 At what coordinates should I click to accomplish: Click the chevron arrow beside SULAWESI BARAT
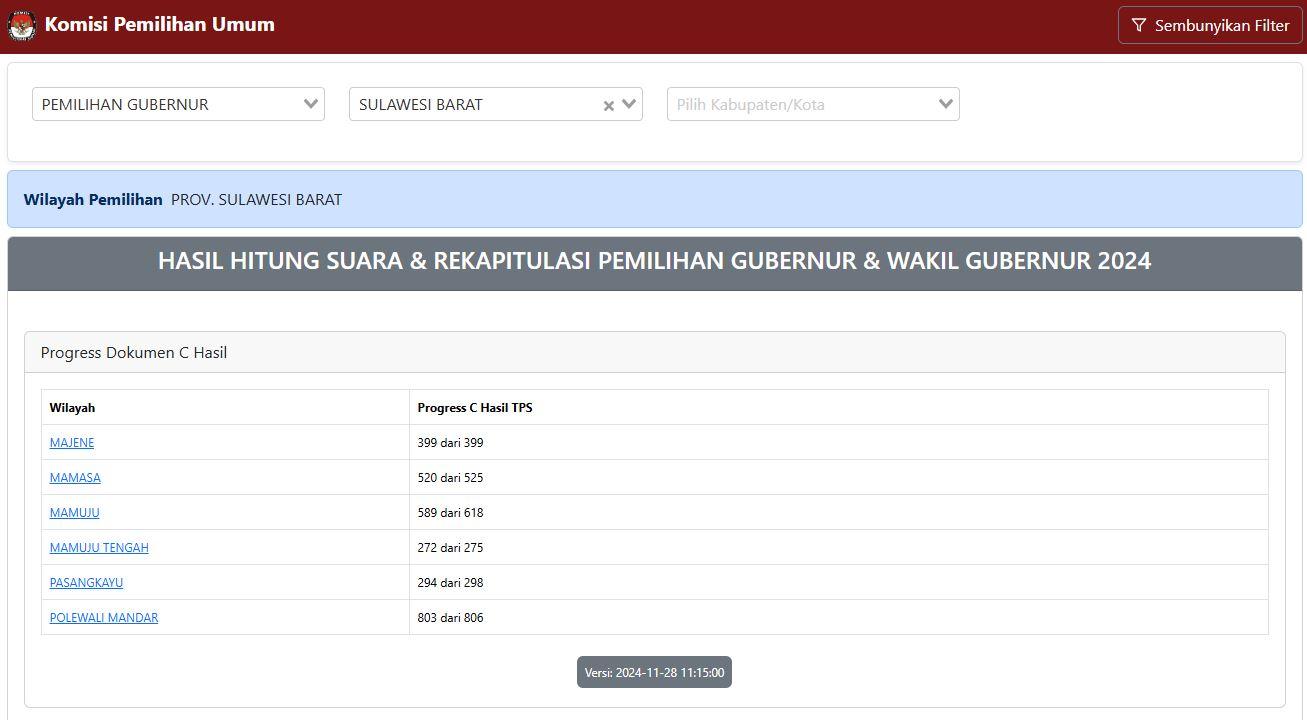coord(629,104)
